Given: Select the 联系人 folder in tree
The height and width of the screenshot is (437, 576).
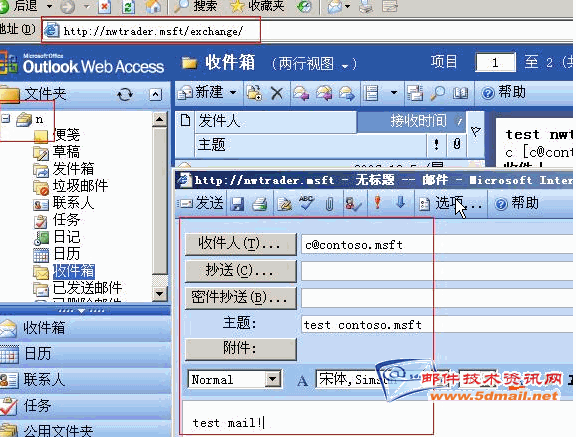Looking at the screenshot, I should click(x=73, y=203).
